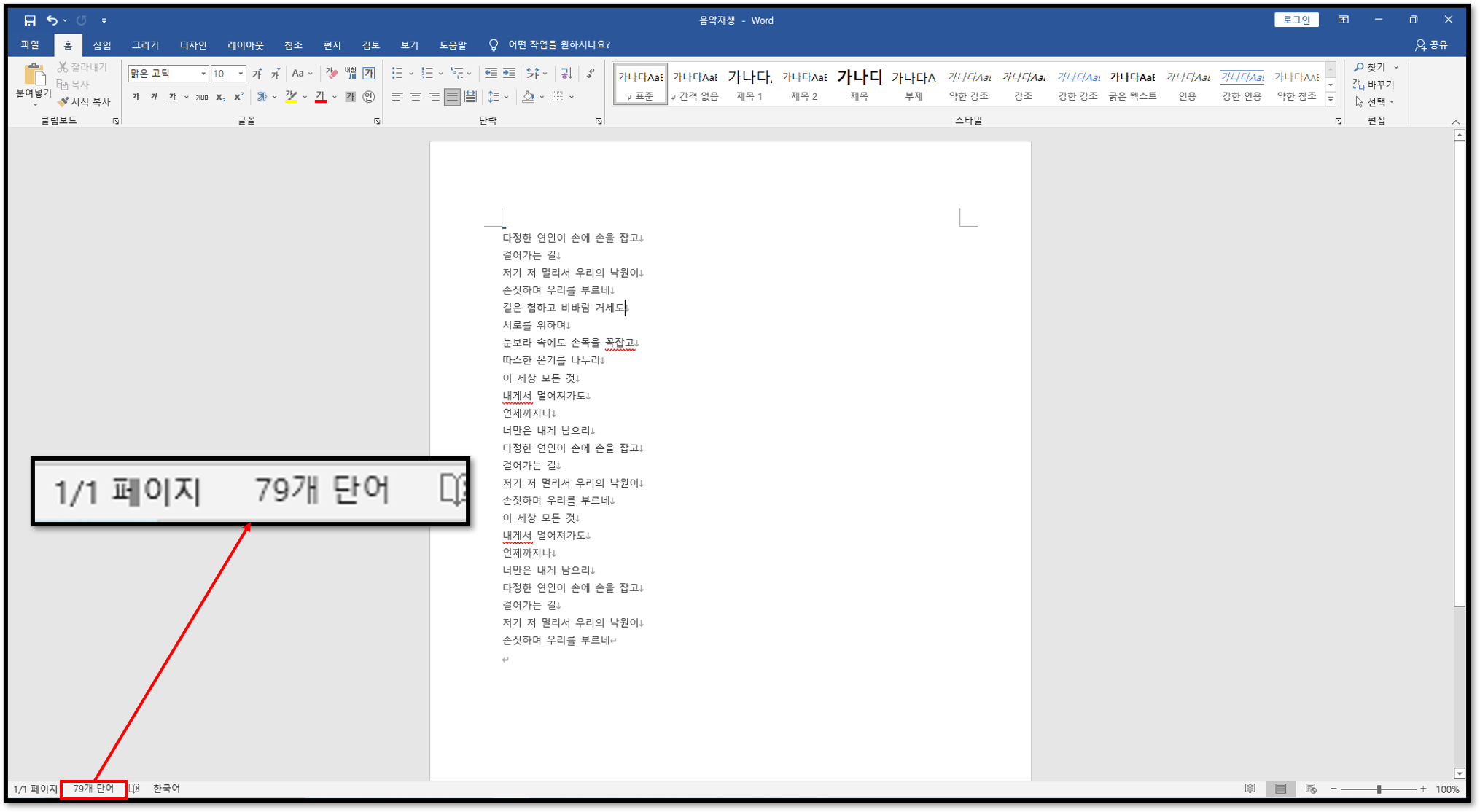Open bullet list dropdown arrow
The width and height of the screenshot is (1480, 812).
(x=411, y=74)
